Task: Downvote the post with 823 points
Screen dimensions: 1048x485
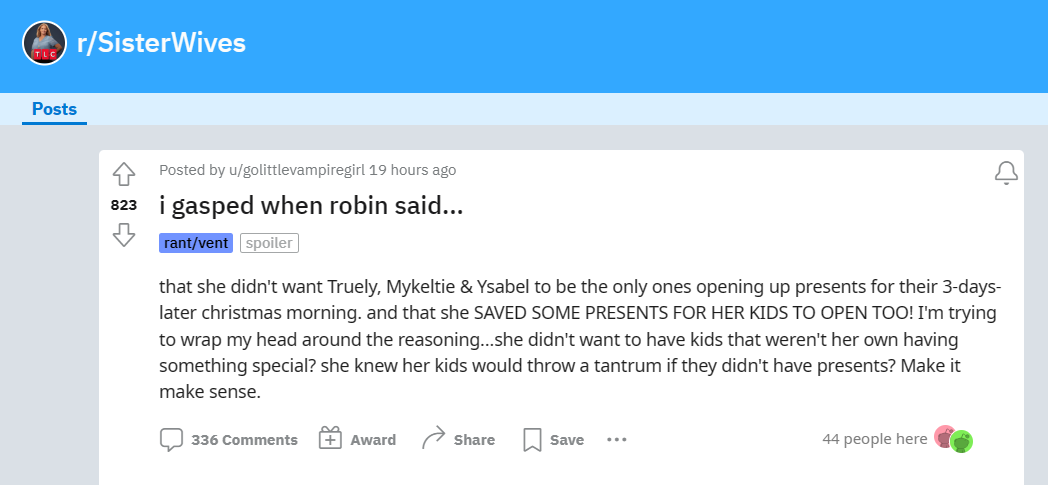Action: (x=123, y=235)
